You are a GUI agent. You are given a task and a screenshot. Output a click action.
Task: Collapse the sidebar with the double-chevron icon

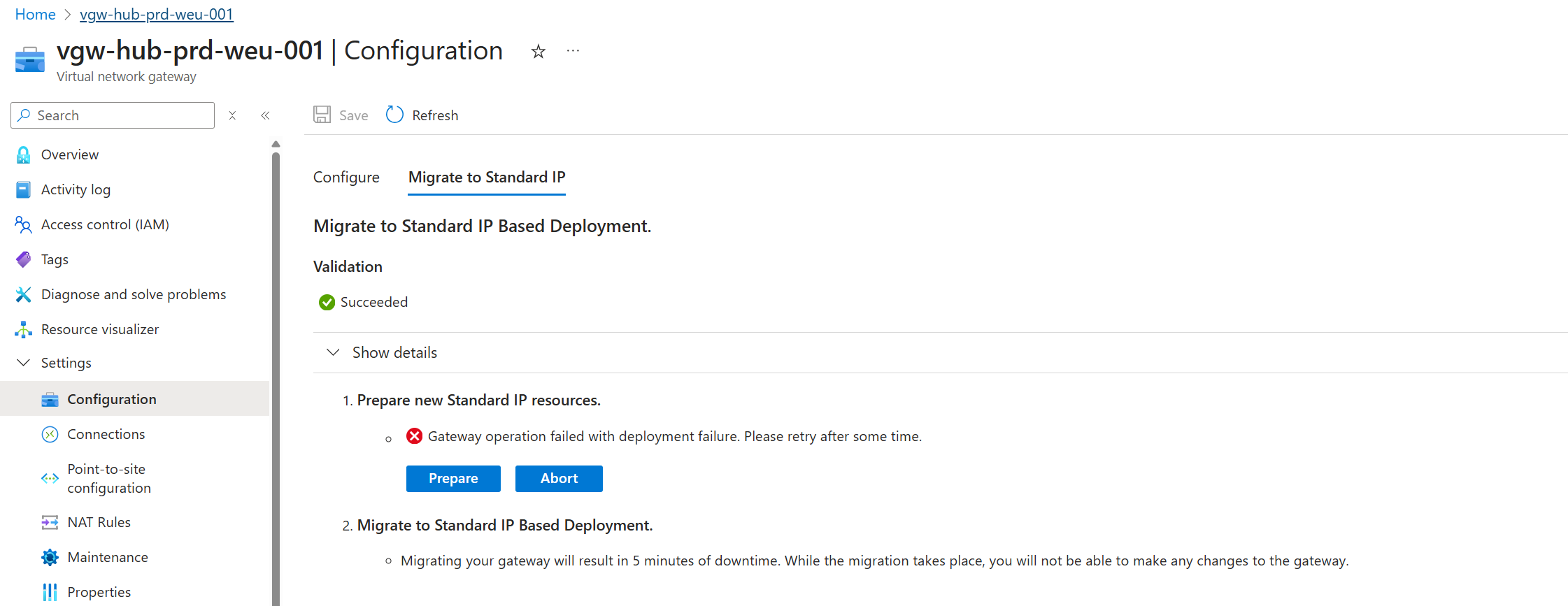[x=265, y=115]
